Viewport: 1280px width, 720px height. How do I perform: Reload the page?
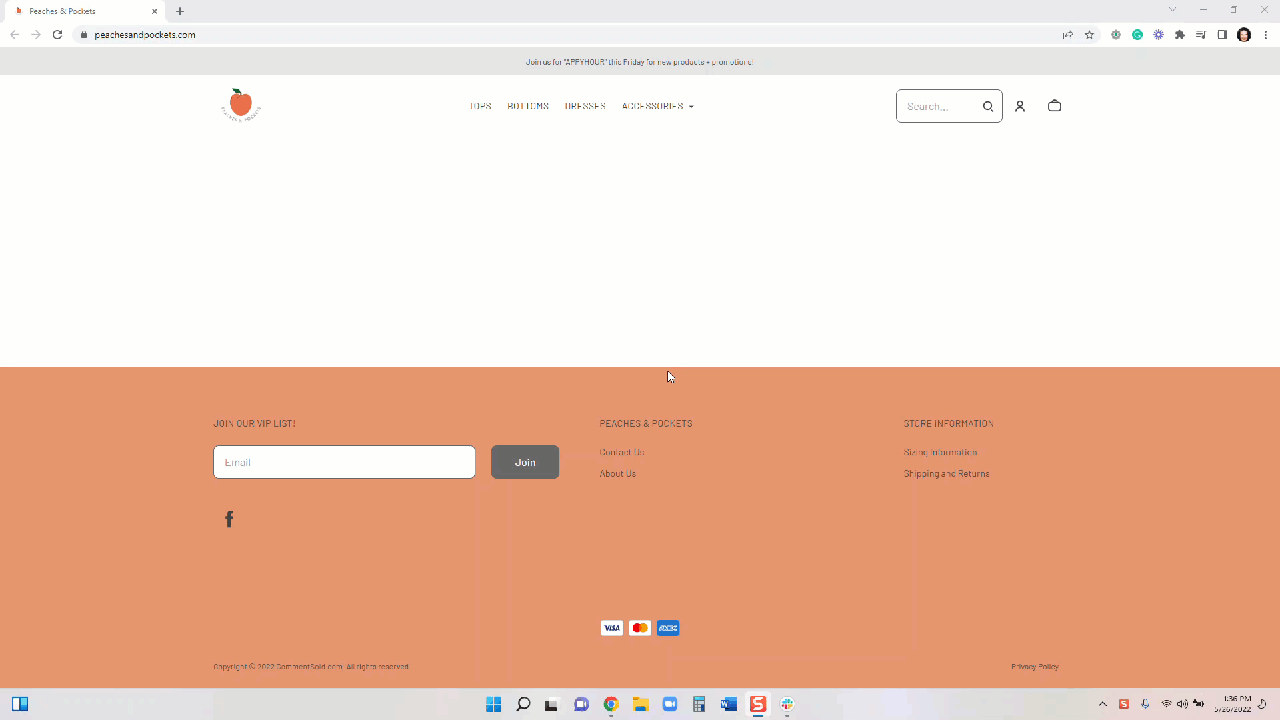point(57,35)
